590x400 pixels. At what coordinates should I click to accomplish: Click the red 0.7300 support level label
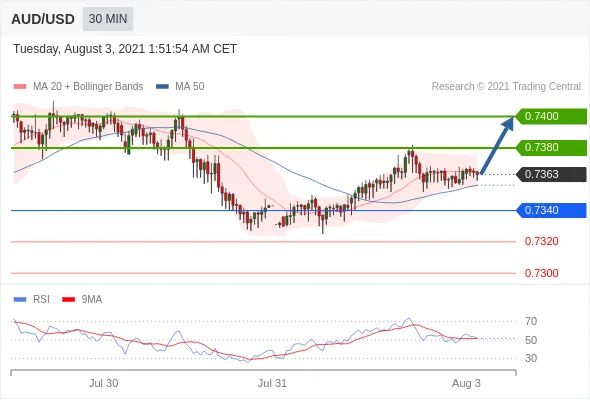pyautogui.click(x=541, y=273)
